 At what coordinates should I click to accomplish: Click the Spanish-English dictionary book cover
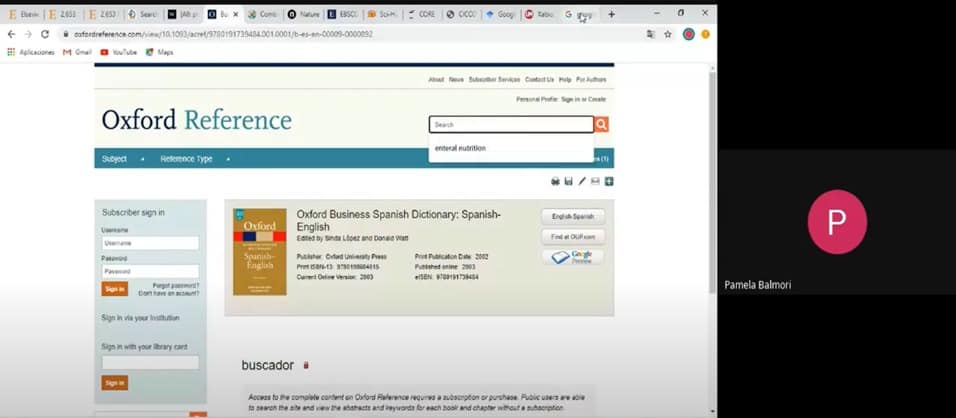tap(260, 252)
